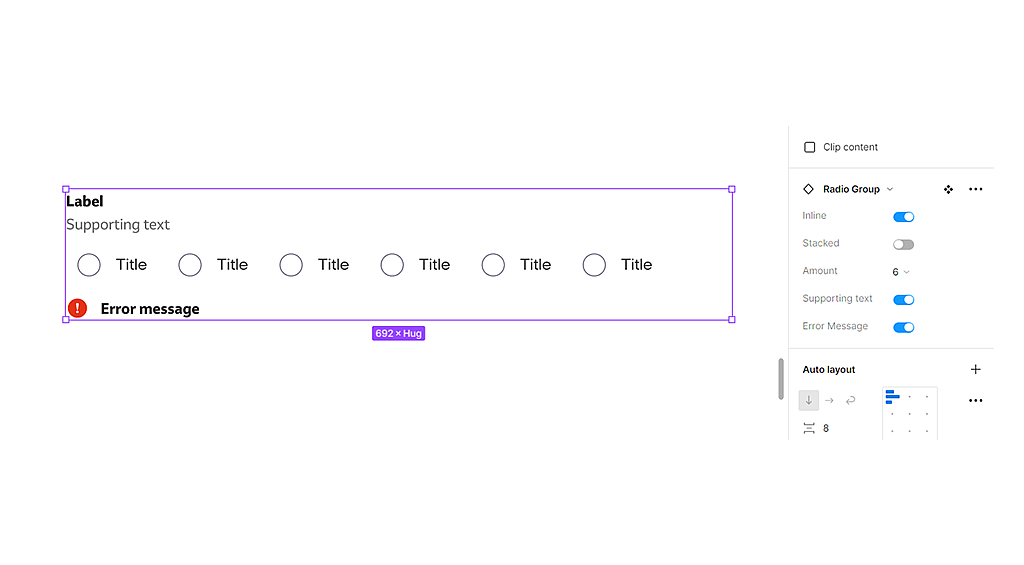
Task: Click the red error alert icon
Action: coord(77,308)
